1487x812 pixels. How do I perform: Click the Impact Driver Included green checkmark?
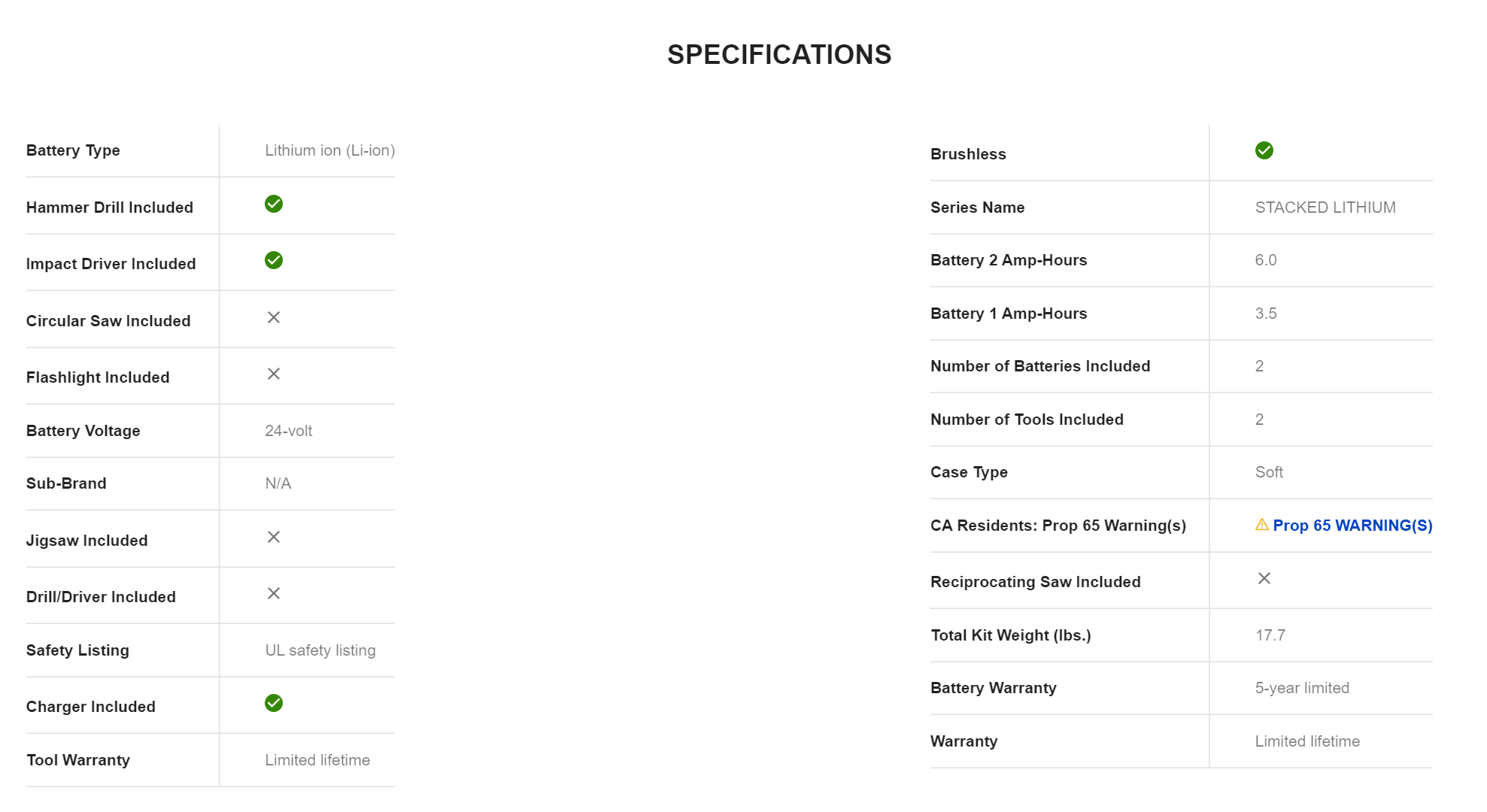point(274,260)
